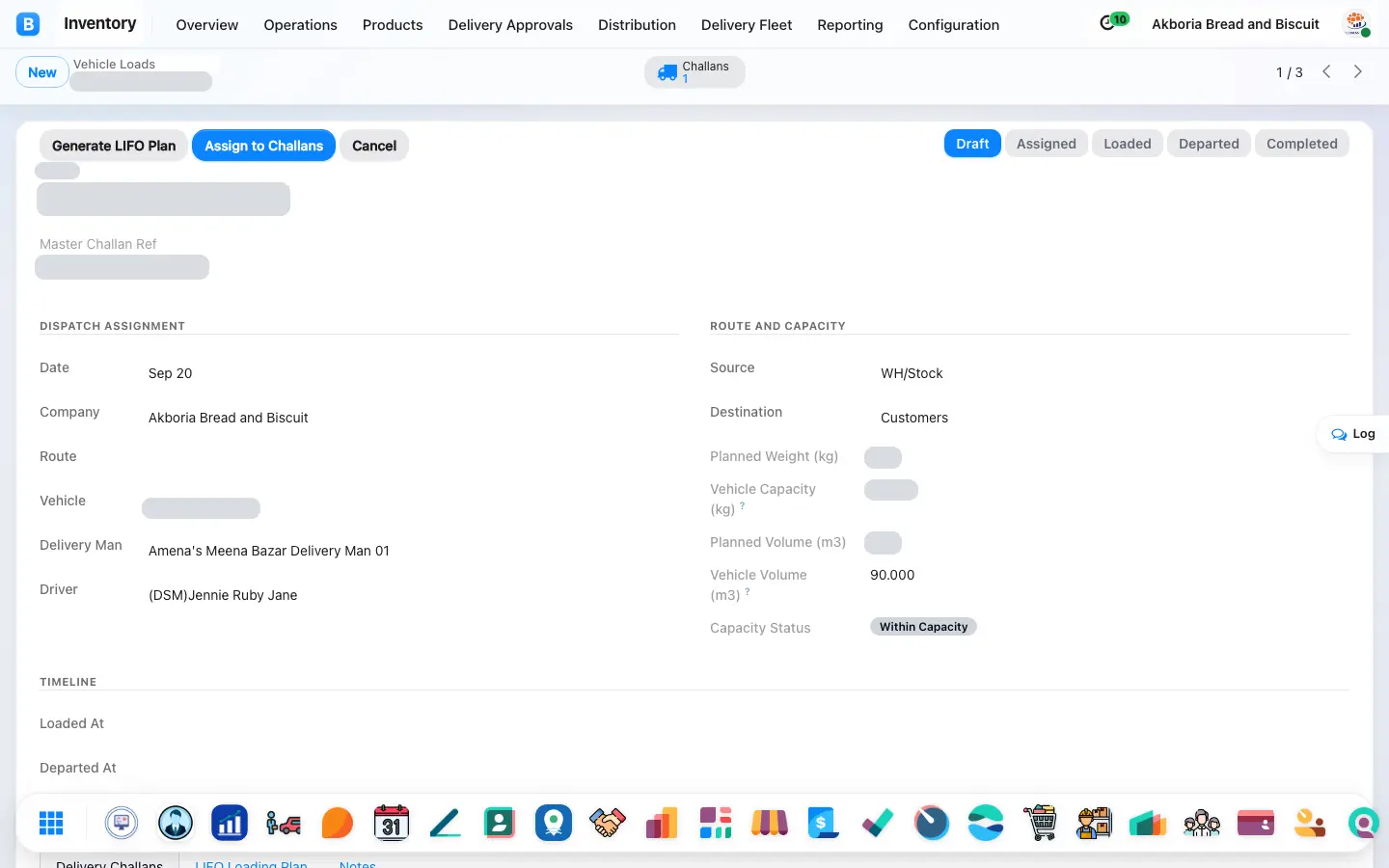This screenshot has height=868, width=1389.
Task: Open the Log chatter button
Action: [x=1353, y=434]
